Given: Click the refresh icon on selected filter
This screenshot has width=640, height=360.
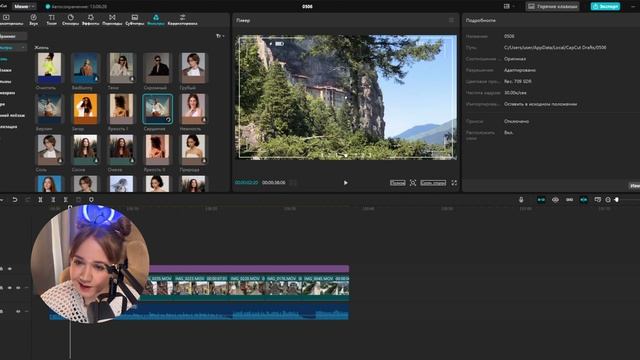Looking at the screenshot, I should (x=168, y=120).
